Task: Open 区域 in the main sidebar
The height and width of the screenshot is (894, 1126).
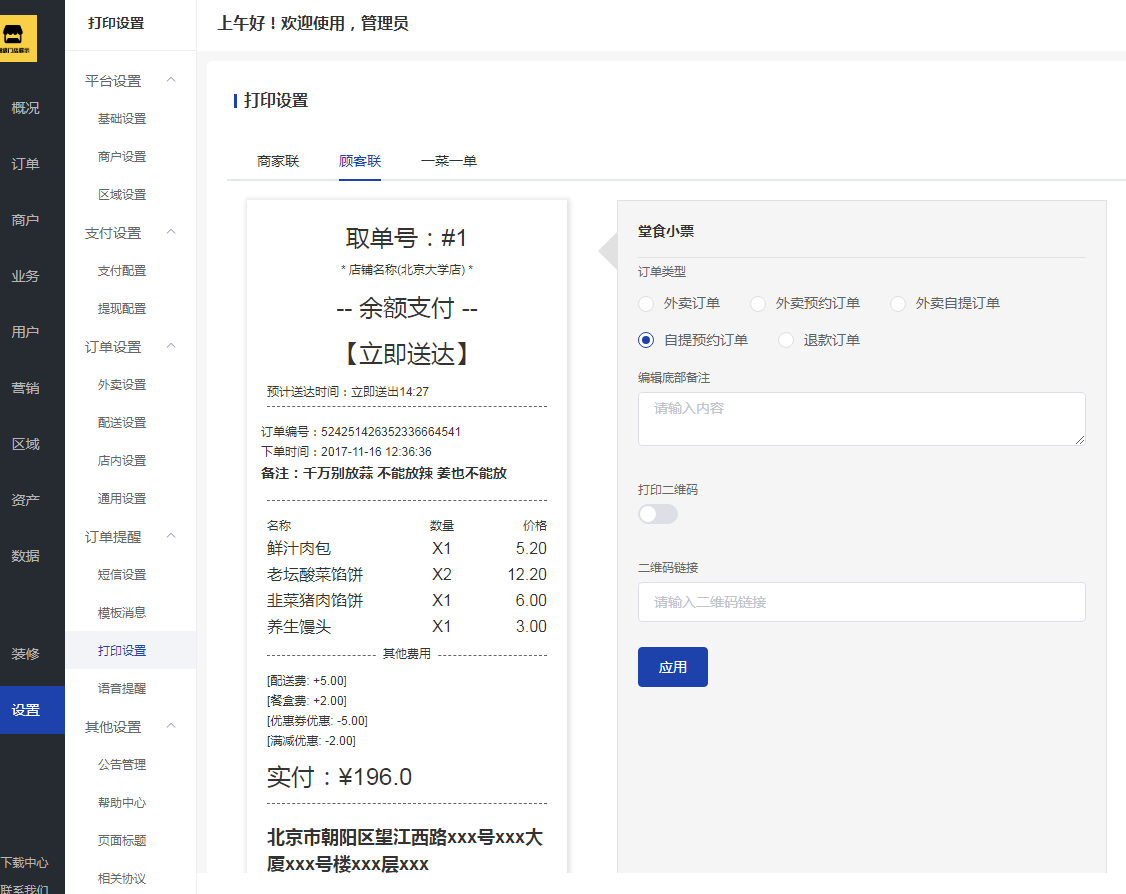Action: (26, 444)
